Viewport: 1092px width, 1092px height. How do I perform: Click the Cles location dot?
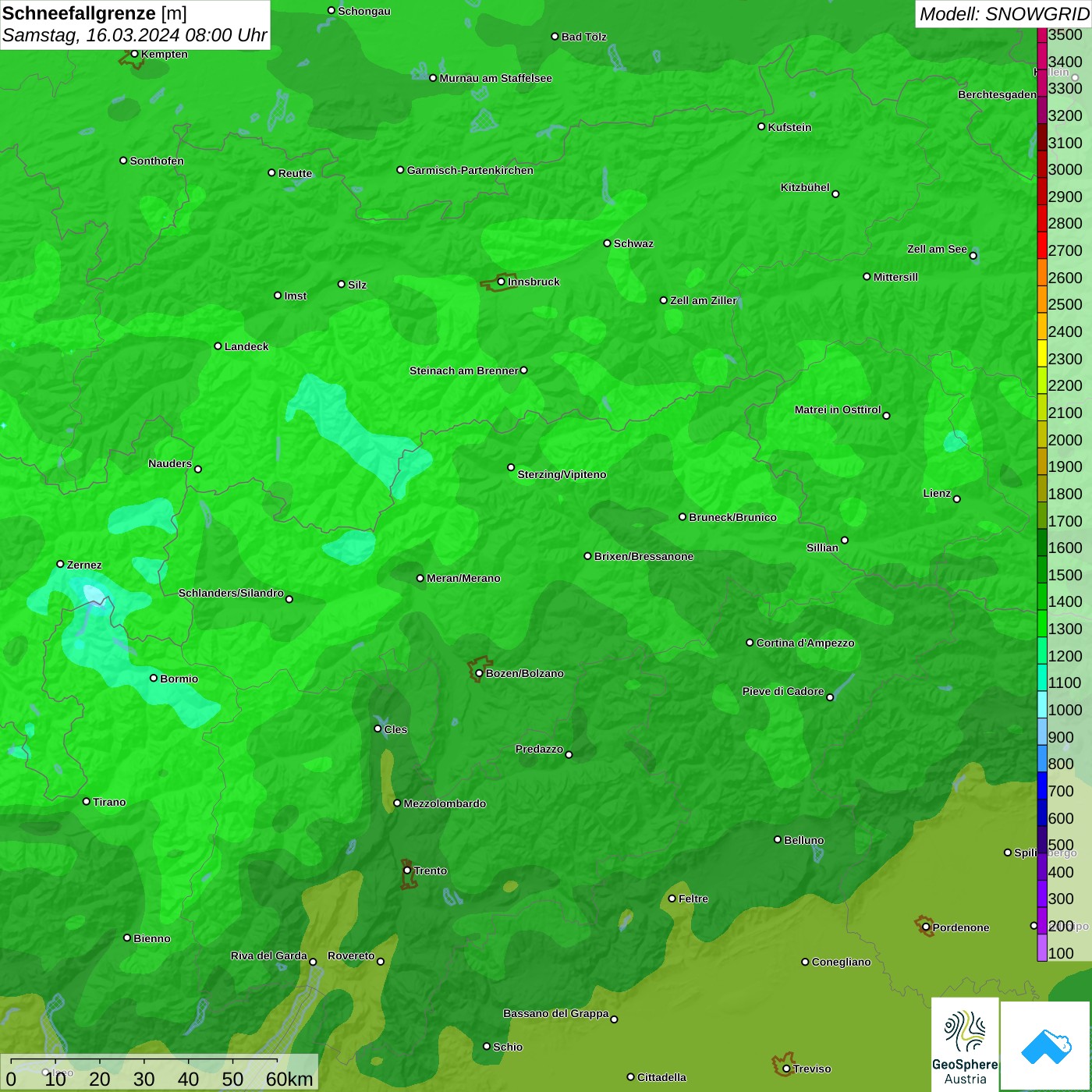pyautogui.click(x=378, y=729)
